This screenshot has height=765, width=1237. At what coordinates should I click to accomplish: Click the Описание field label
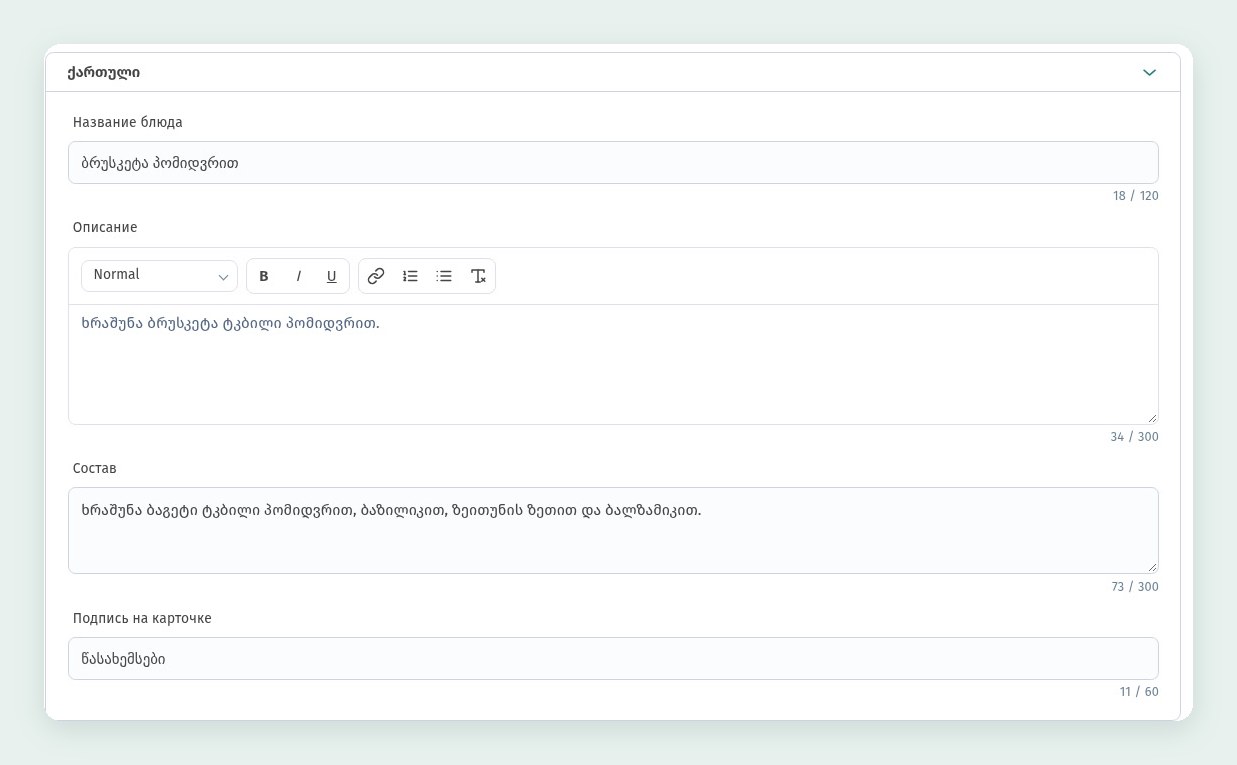click(105, 227)
